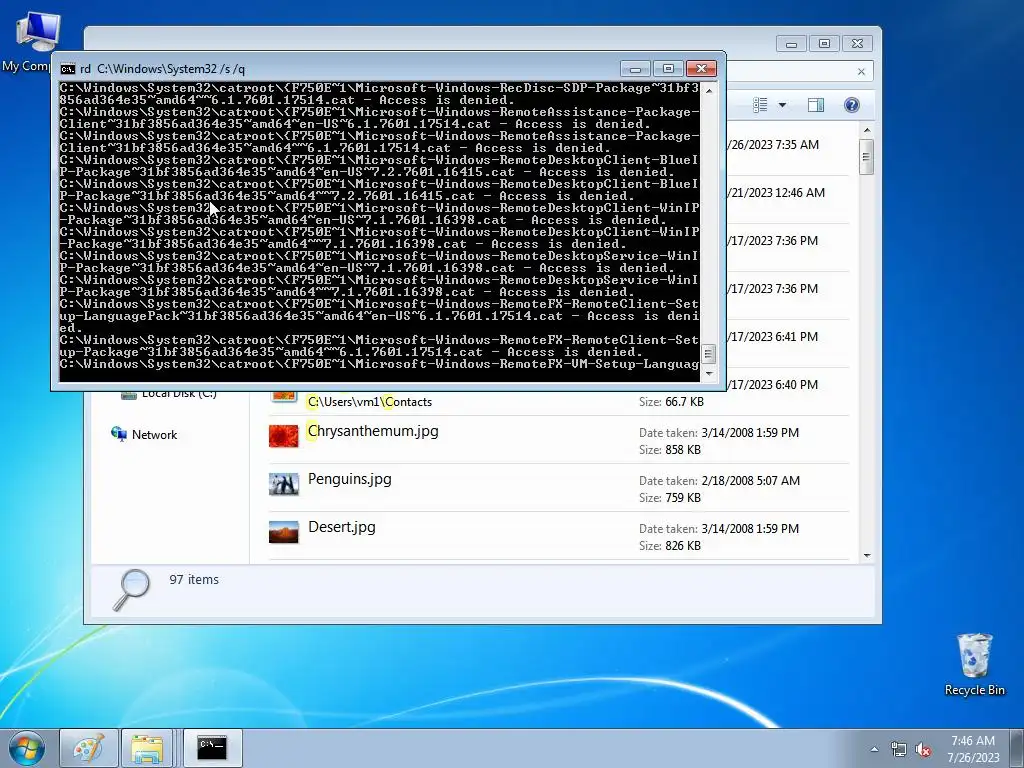
Task: Click the Network icon in navigation pane
Action: point(119,434)
